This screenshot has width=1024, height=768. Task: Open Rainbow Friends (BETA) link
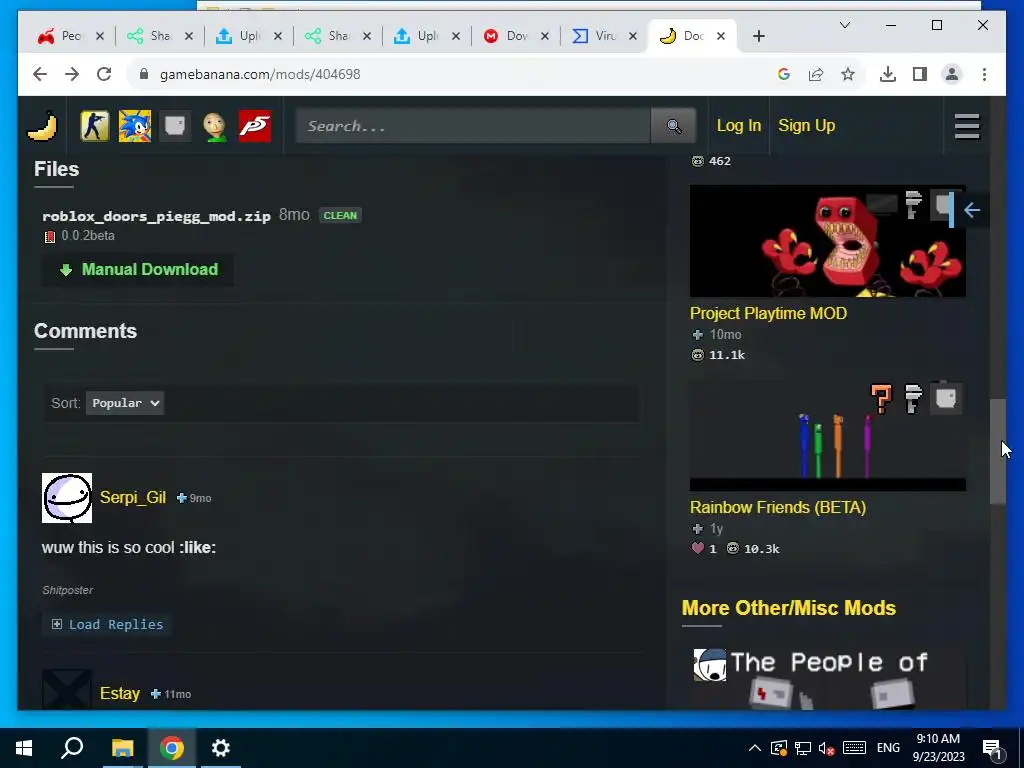point(778,507)
